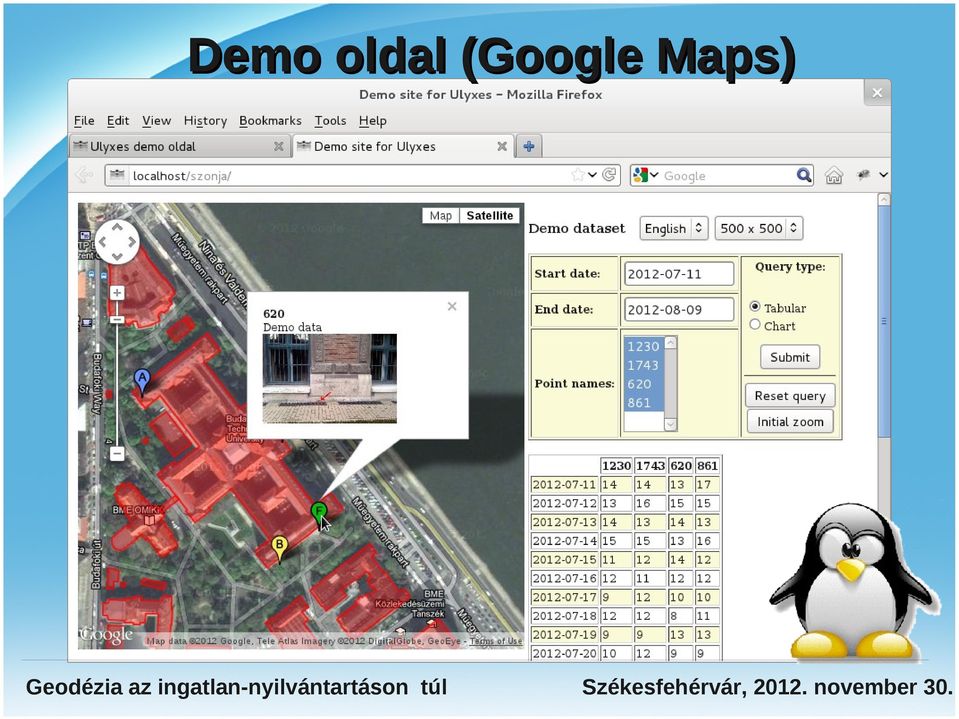
Task: Click the yellow marker B on the map
Action: coord(280,548)
